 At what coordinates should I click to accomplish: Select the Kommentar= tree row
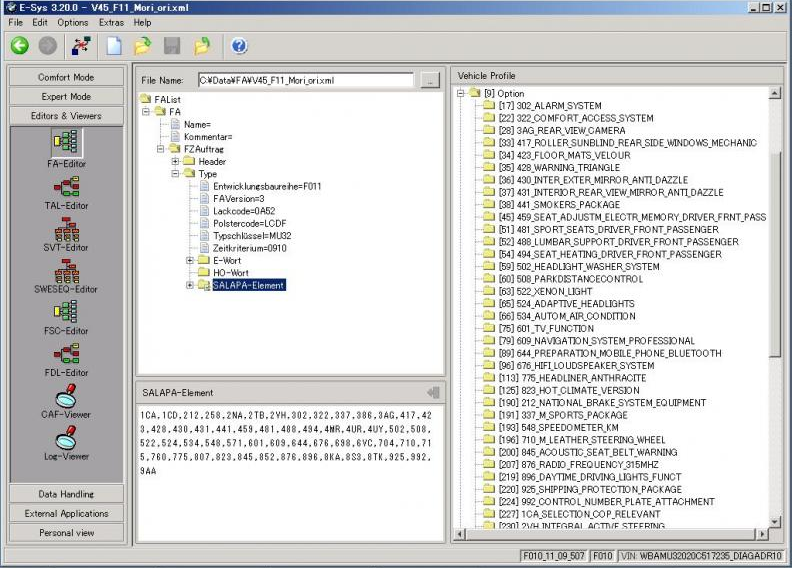[208, 137]
